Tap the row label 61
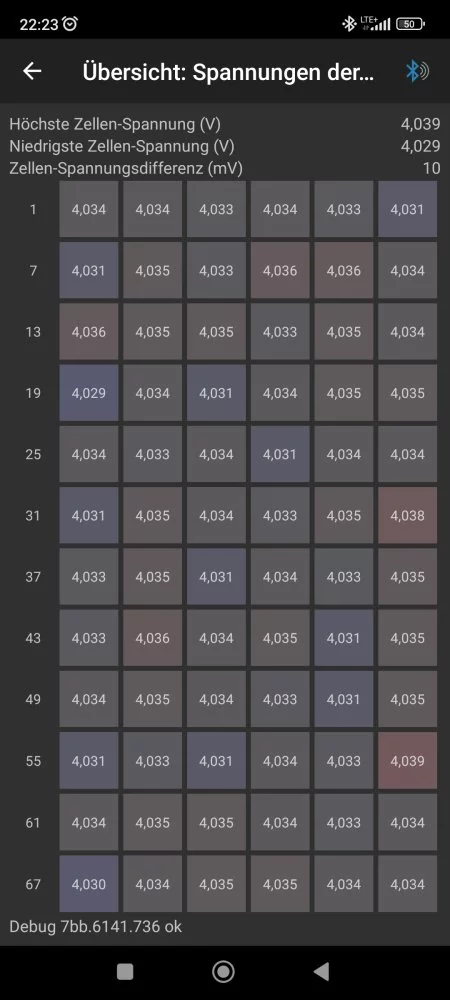The width and height of the screenshot is (450, 1000). (x=33, y=823)
